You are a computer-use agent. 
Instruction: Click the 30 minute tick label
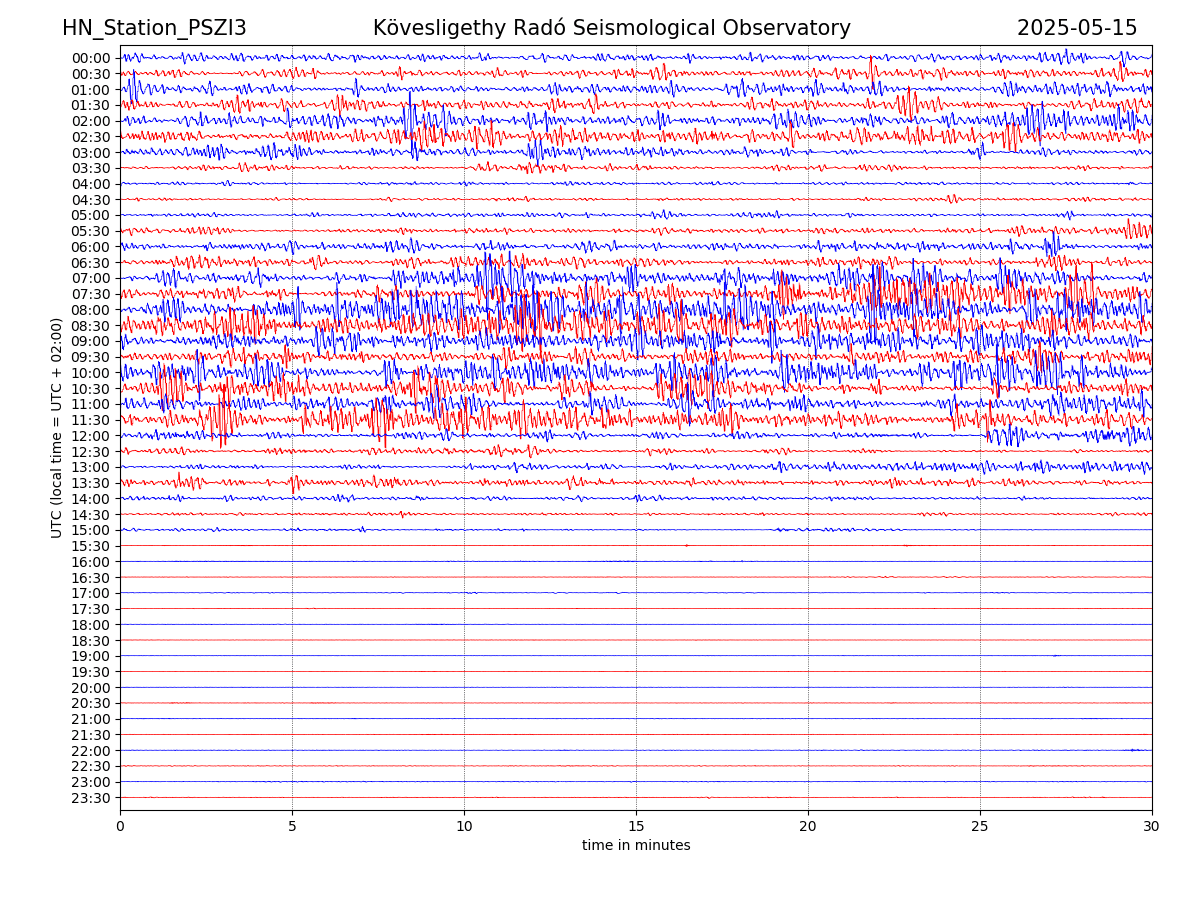[1152, 826]
